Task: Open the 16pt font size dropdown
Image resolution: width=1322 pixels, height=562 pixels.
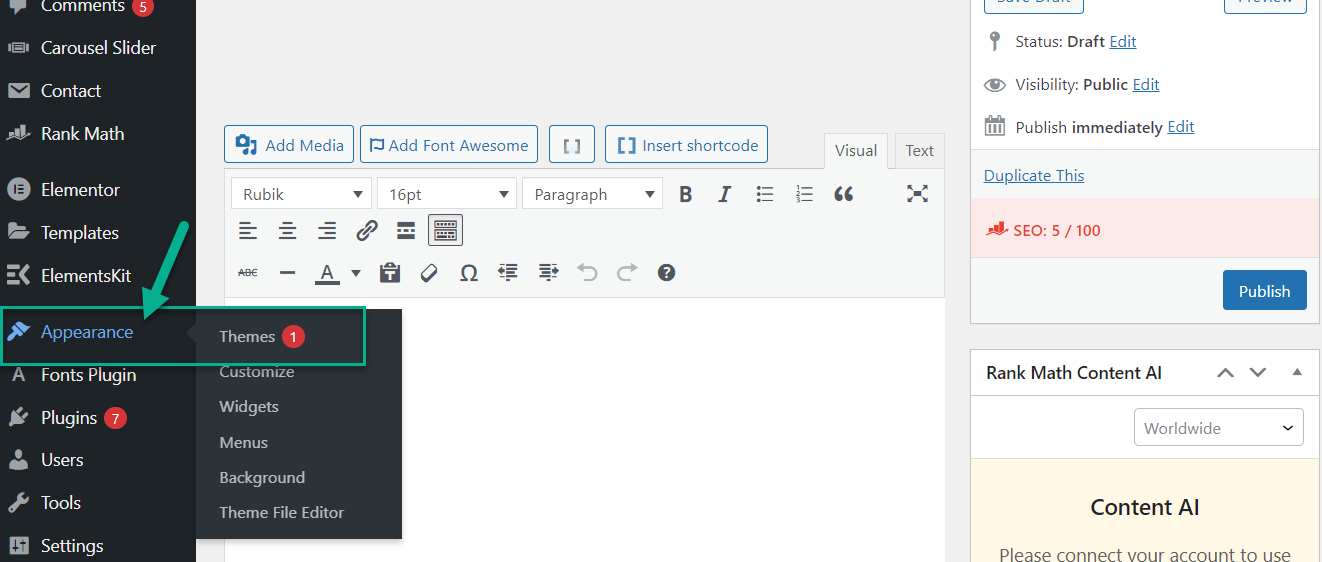Action: [447, 194]
